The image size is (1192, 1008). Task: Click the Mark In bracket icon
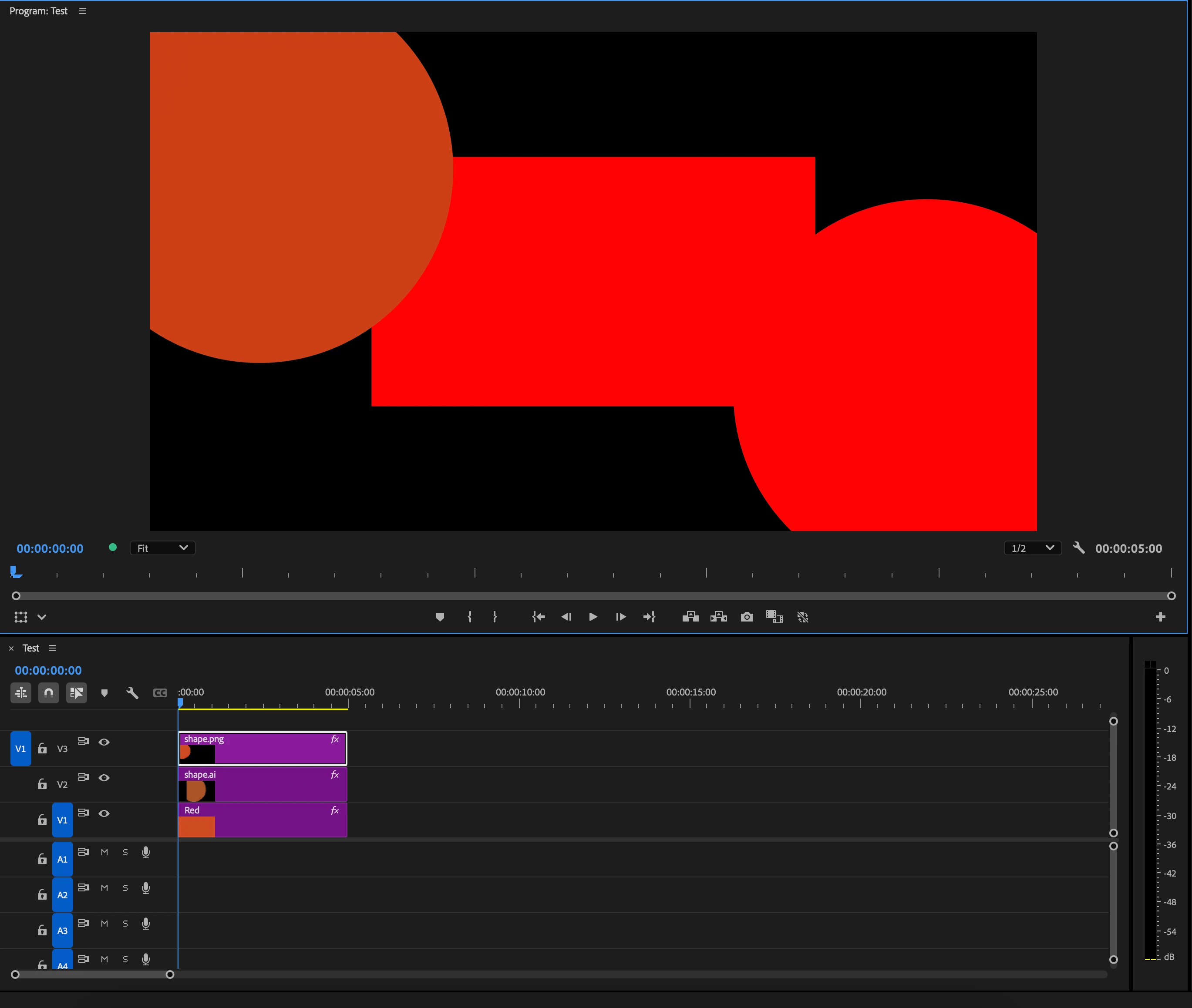click(x=469, y=617)
